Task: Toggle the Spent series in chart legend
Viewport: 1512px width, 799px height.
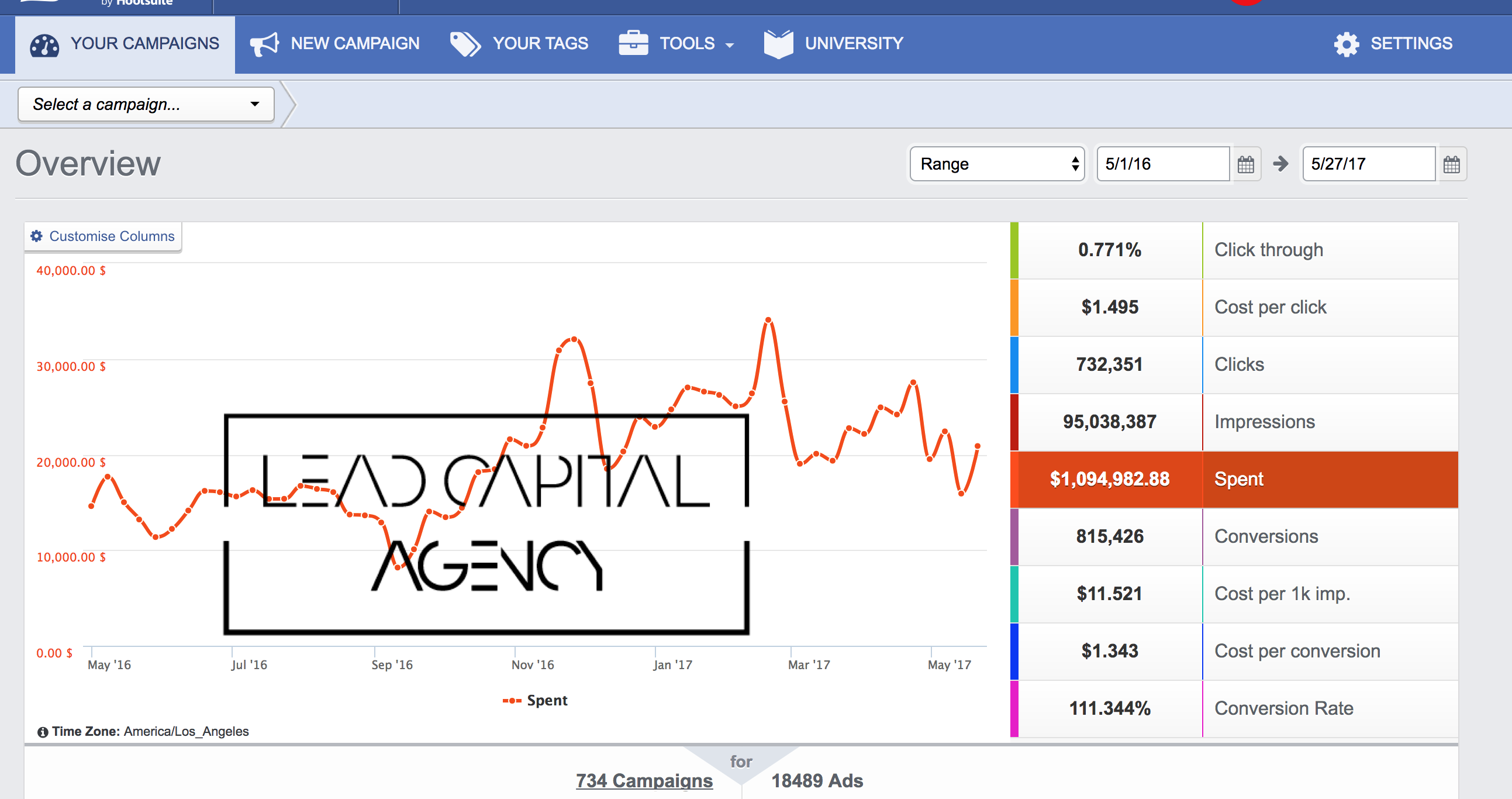Action: click(535, 700)
